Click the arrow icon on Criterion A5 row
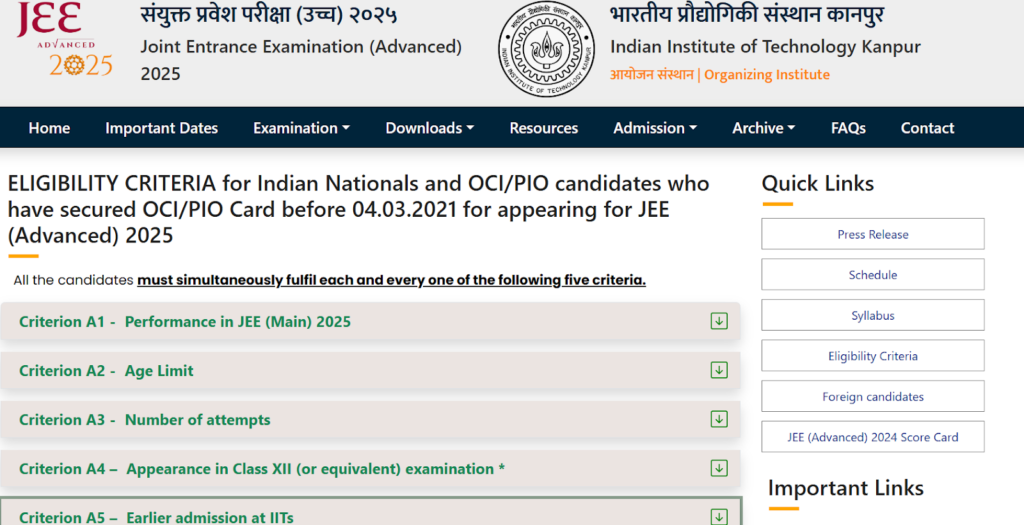Image resolution: width=1024 pixels, height=525 pixels. [x=719, y=517]
